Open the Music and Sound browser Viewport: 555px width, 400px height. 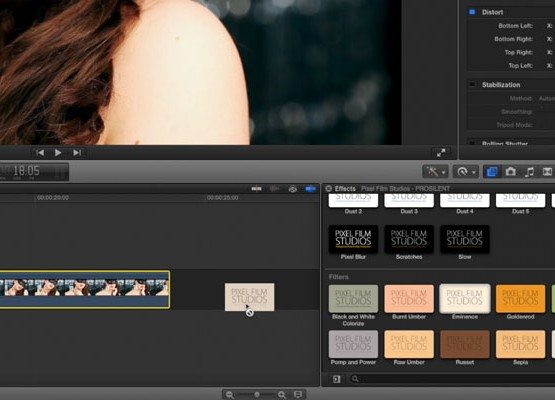529,172
